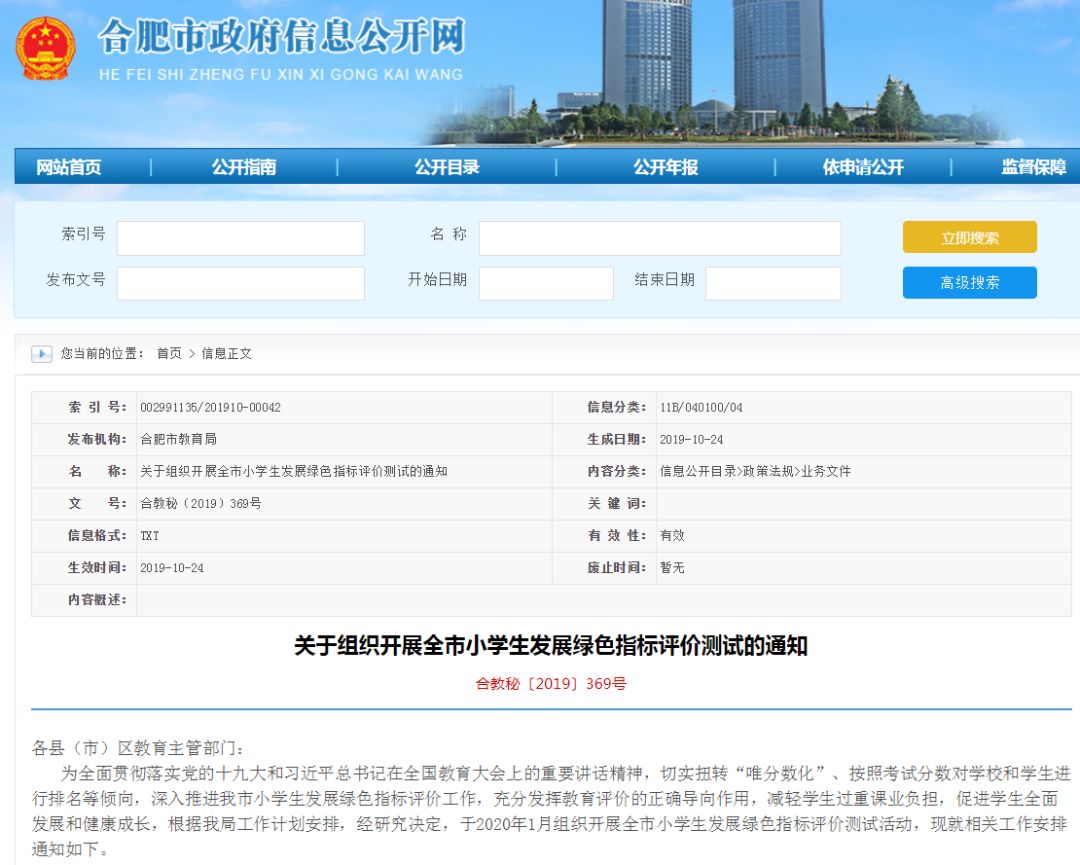The width and height of the screenshot is (1080, 865).
Task: Open 网站首页 navigation item
Action: pos(69,167)
